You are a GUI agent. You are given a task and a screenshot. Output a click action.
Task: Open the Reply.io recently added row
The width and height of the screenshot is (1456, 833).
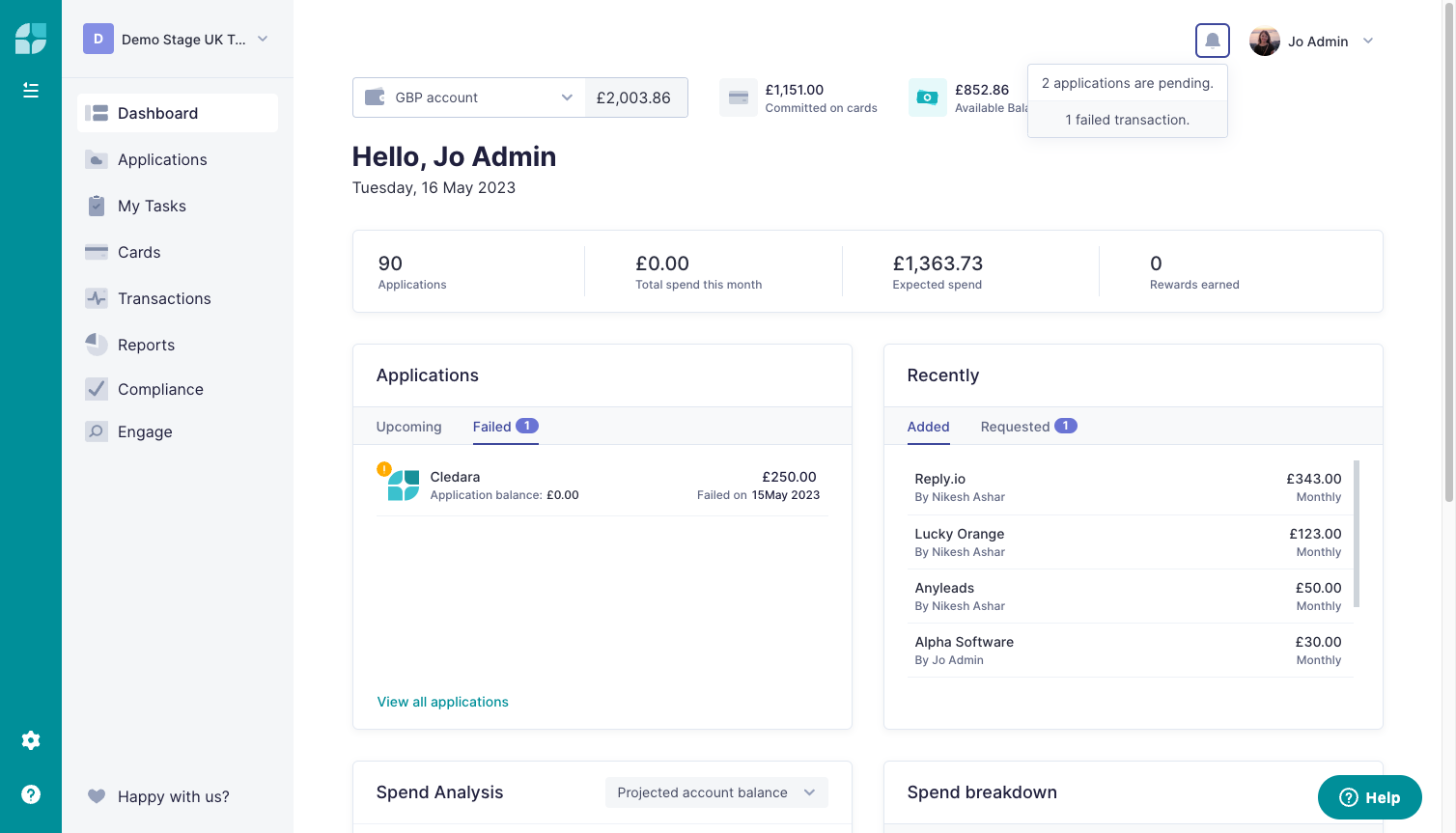click(x=1128, y=487)
